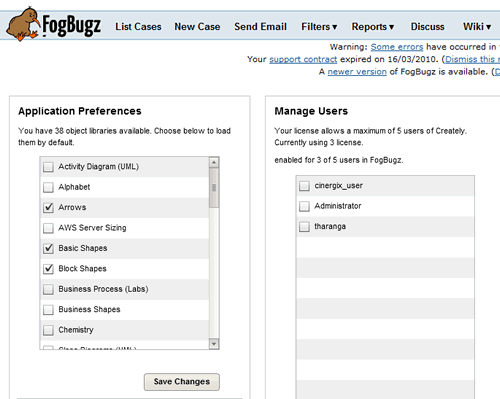Open the 'support contract' link
500x399 pixels.
(x=303, y=59)
